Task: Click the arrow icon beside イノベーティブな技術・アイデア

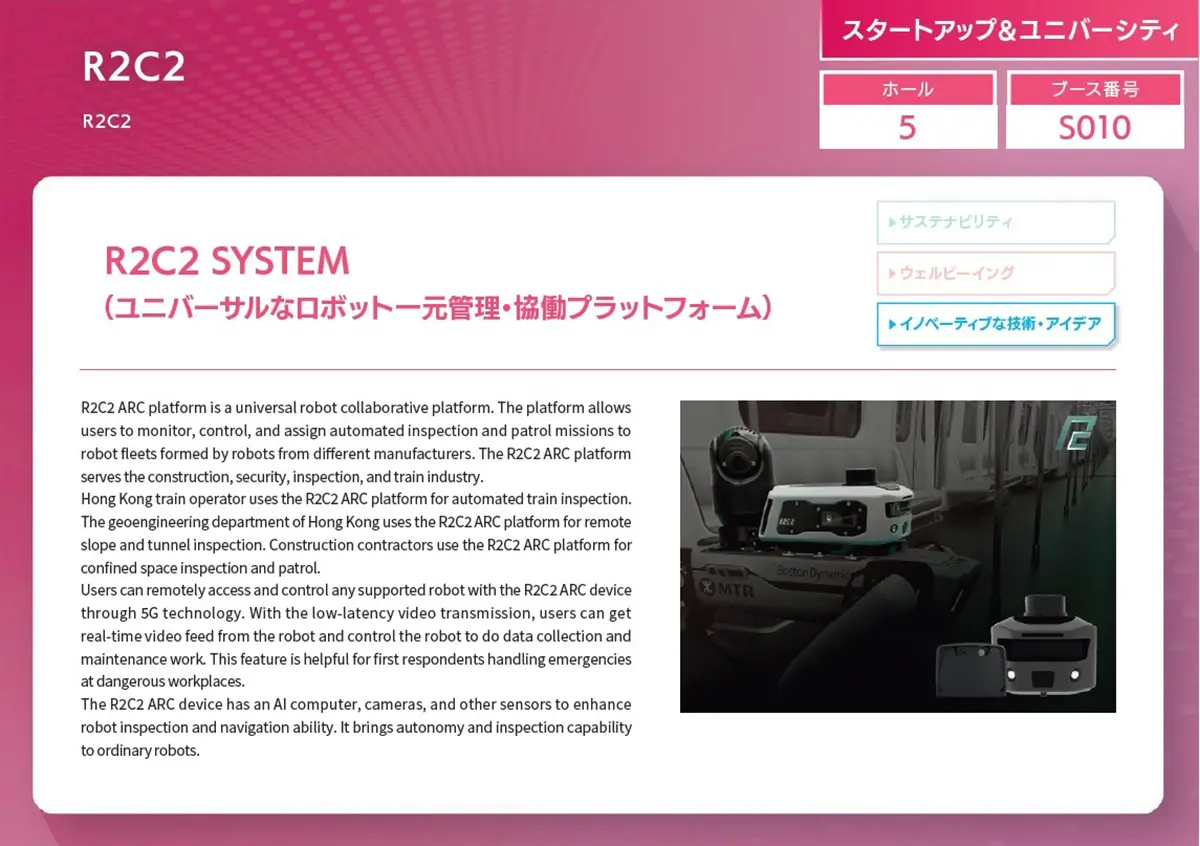Action: tap(891, 324)
